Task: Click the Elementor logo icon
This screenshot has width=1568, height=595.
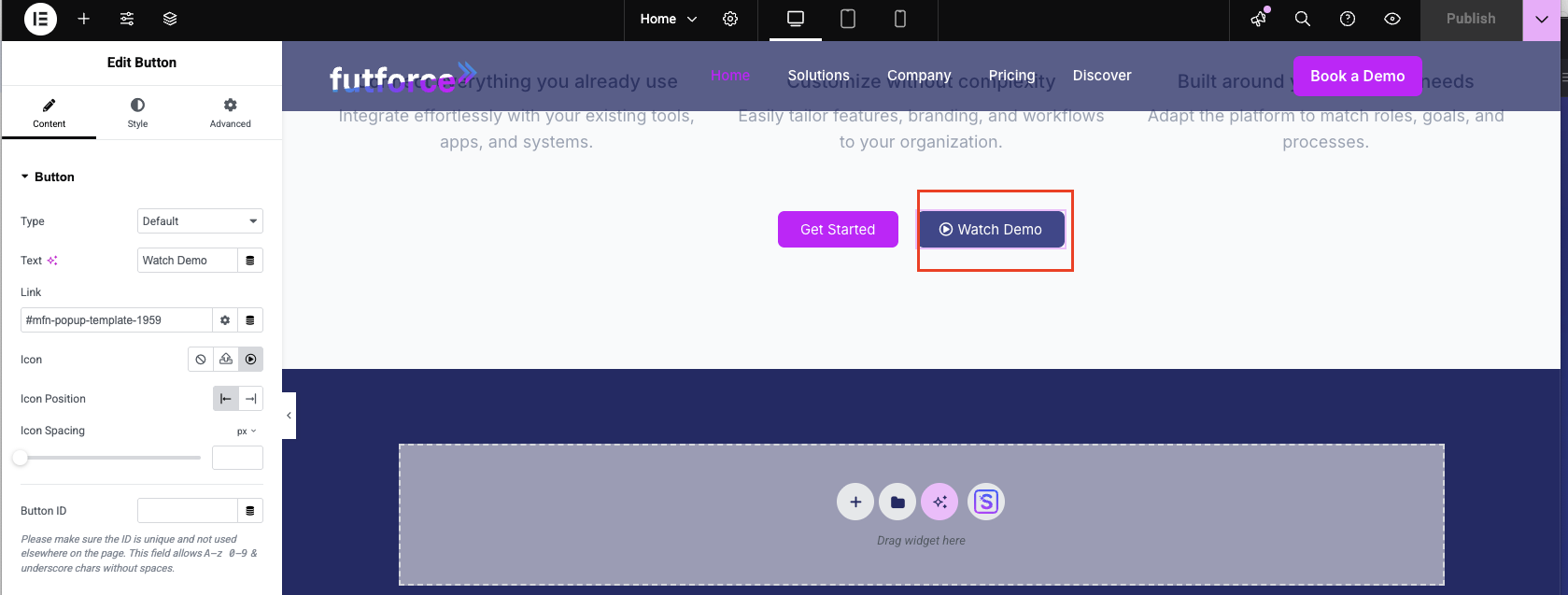Action: tap(40, 19)
